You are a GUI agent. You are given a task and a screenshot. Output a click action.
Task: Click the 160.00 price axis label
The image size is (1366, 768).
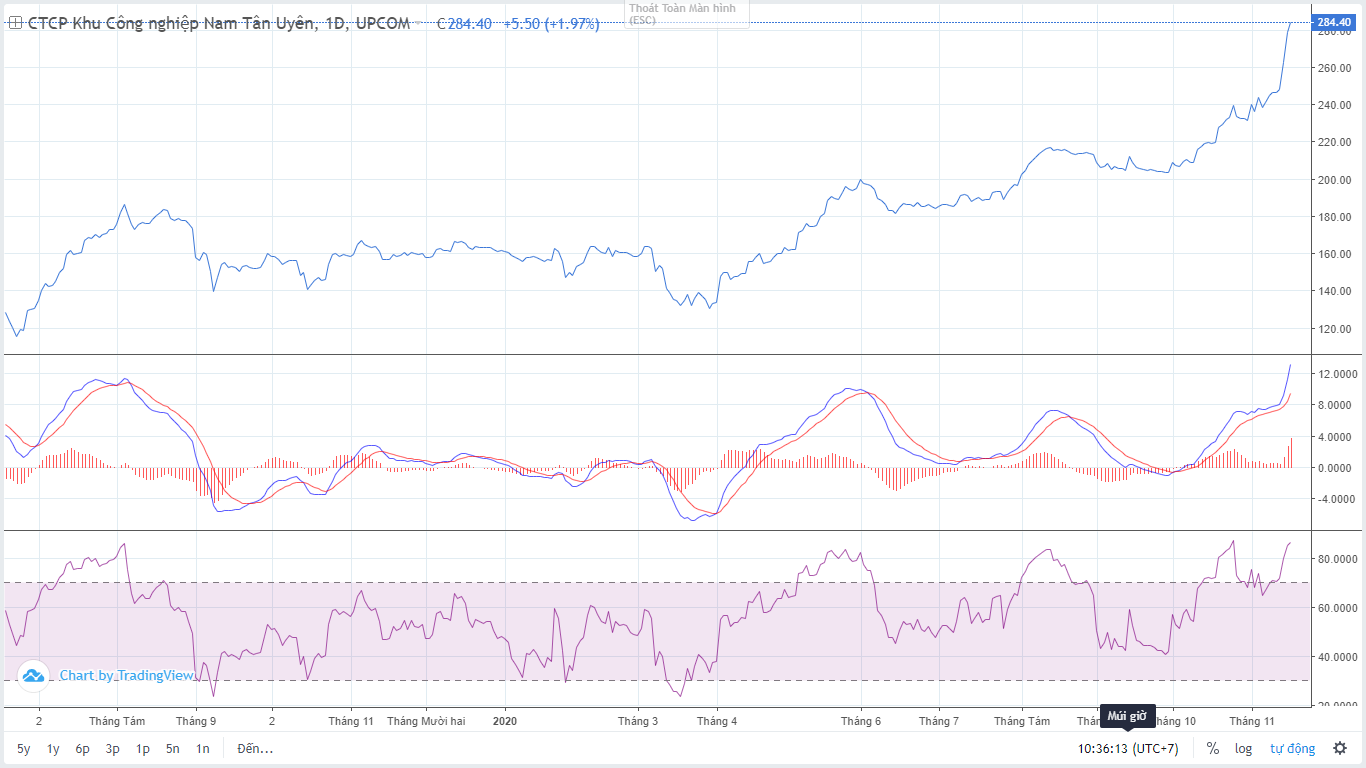[x=1334, y=254]
